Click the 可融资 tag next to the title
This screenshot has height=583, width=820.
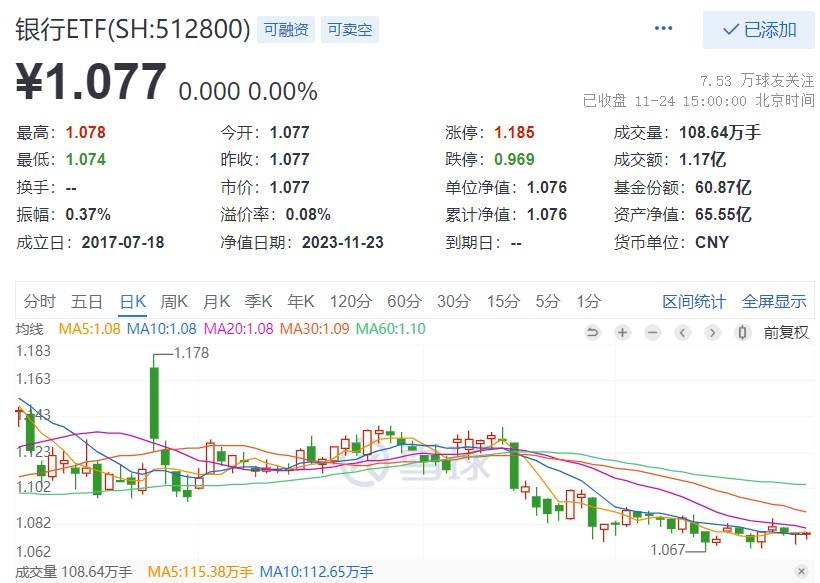click(x=286, y=29)
